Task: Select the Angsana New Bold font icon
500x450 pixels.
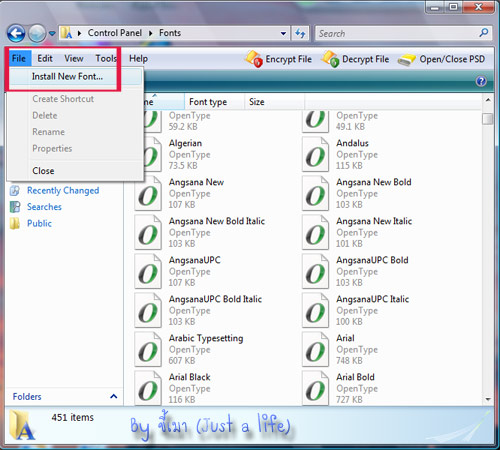Action: pyautogui.click(x=315, y=193)
